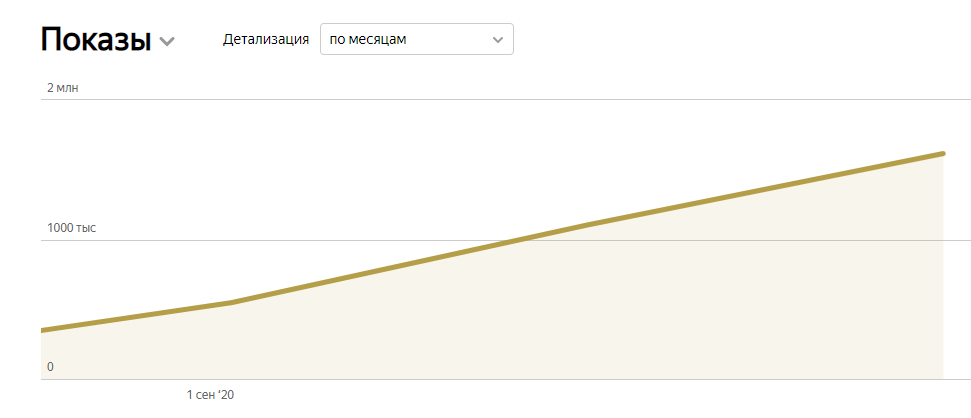Screen dimensions: 971x418
Task: Click empty chart space above the line
Action: pyautogui.click(x=372, y=167)
